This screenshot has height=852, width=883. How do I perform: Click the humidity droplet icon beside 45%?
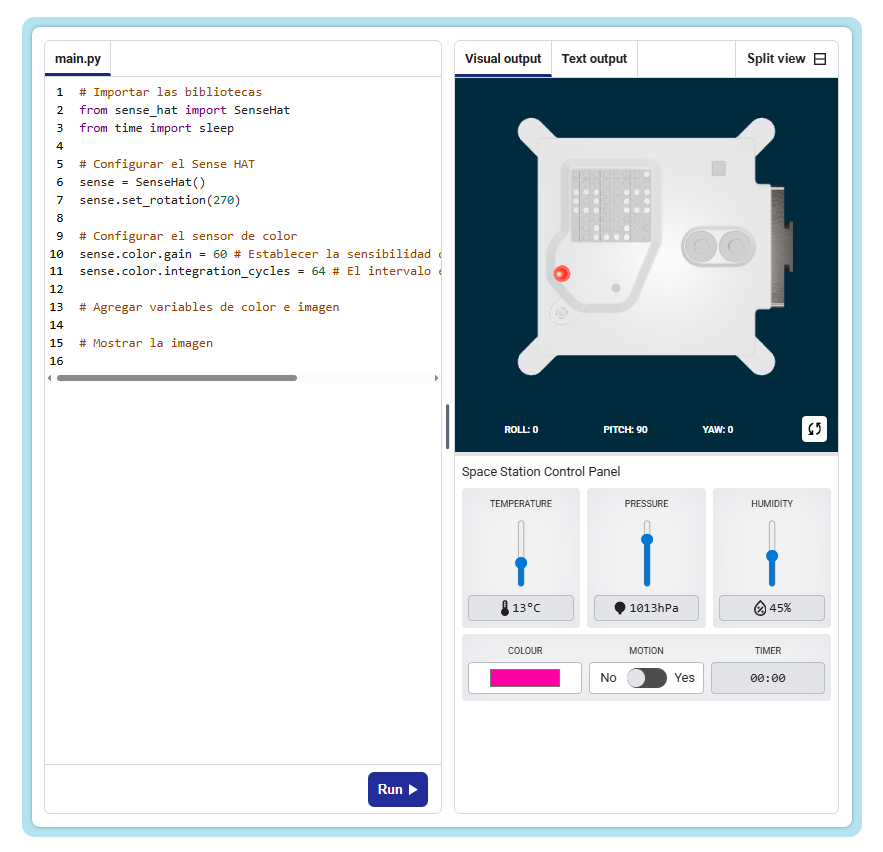coord(759,608)
